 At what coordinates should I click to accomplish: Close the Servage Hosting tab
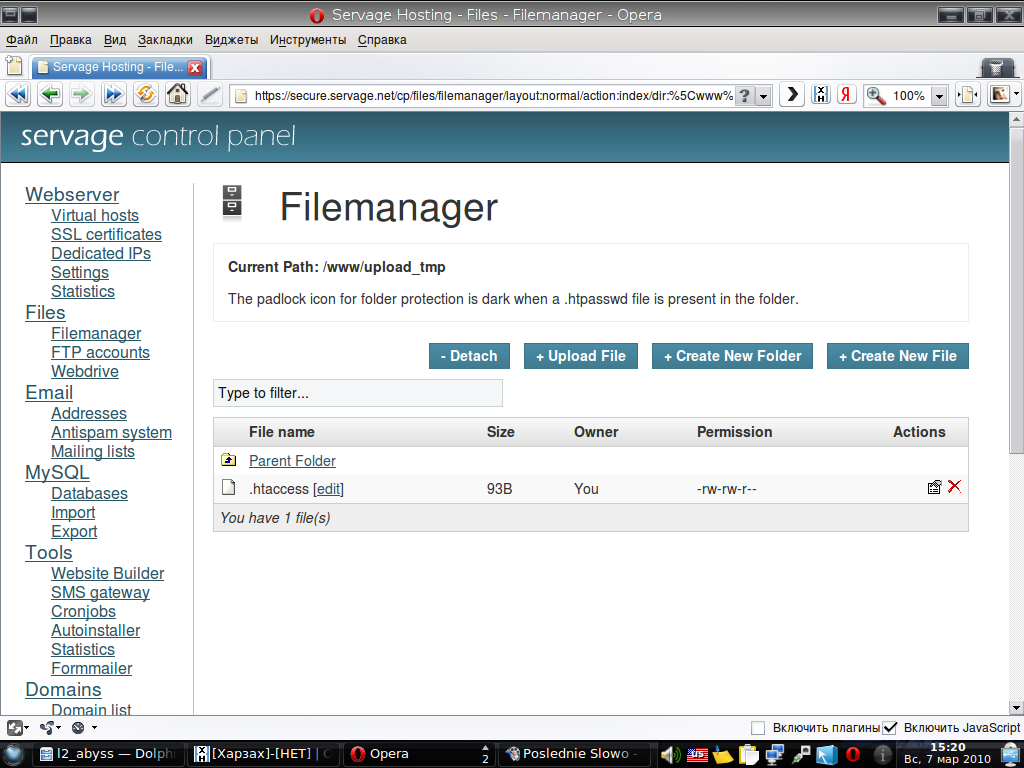[195, 67]
